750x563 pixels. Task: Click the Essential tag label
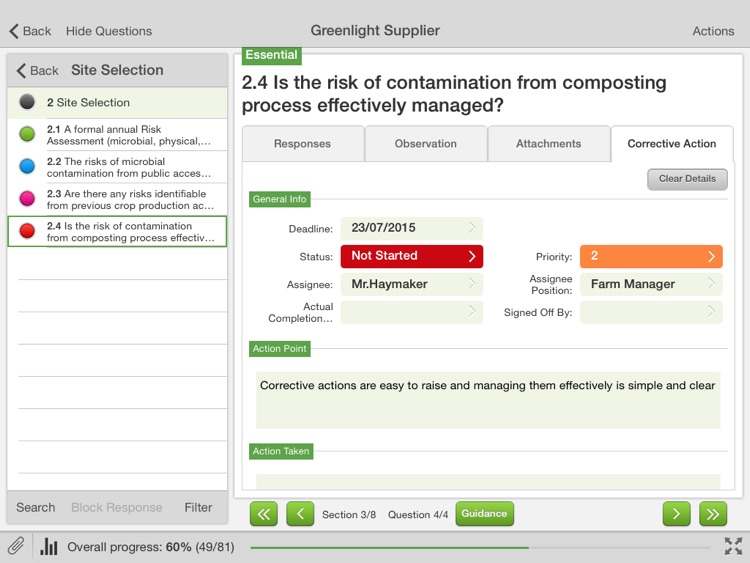pos(272,55)
